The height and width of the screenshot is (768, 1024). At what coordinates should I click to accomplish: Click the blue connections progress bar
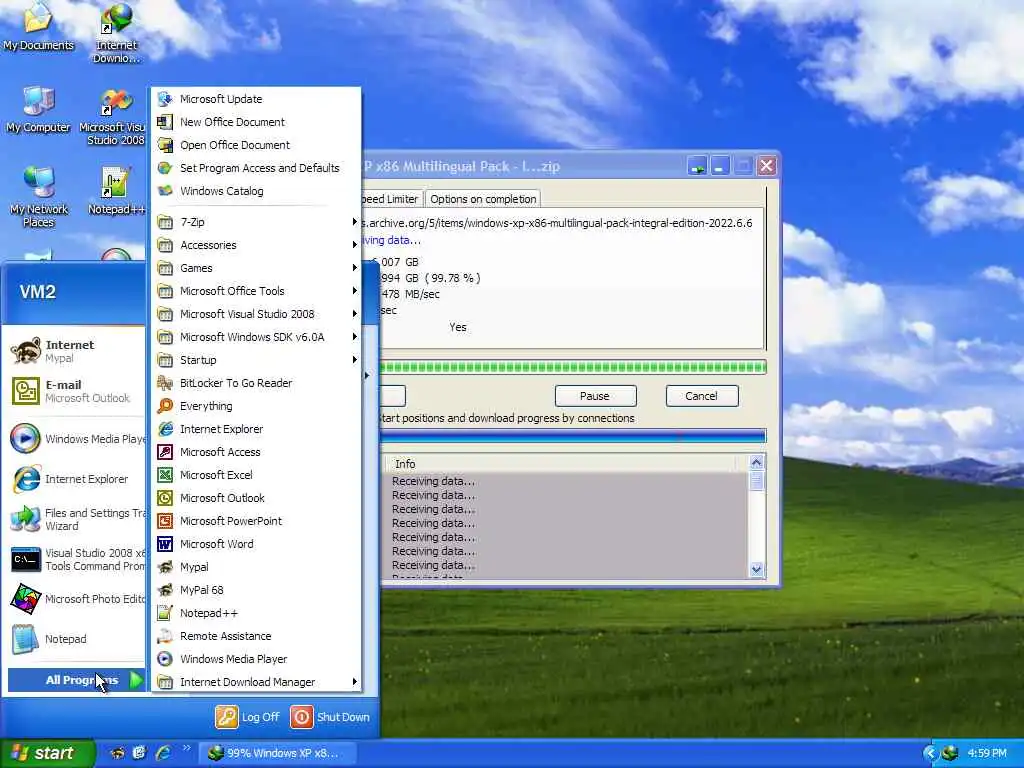[572, 436]
